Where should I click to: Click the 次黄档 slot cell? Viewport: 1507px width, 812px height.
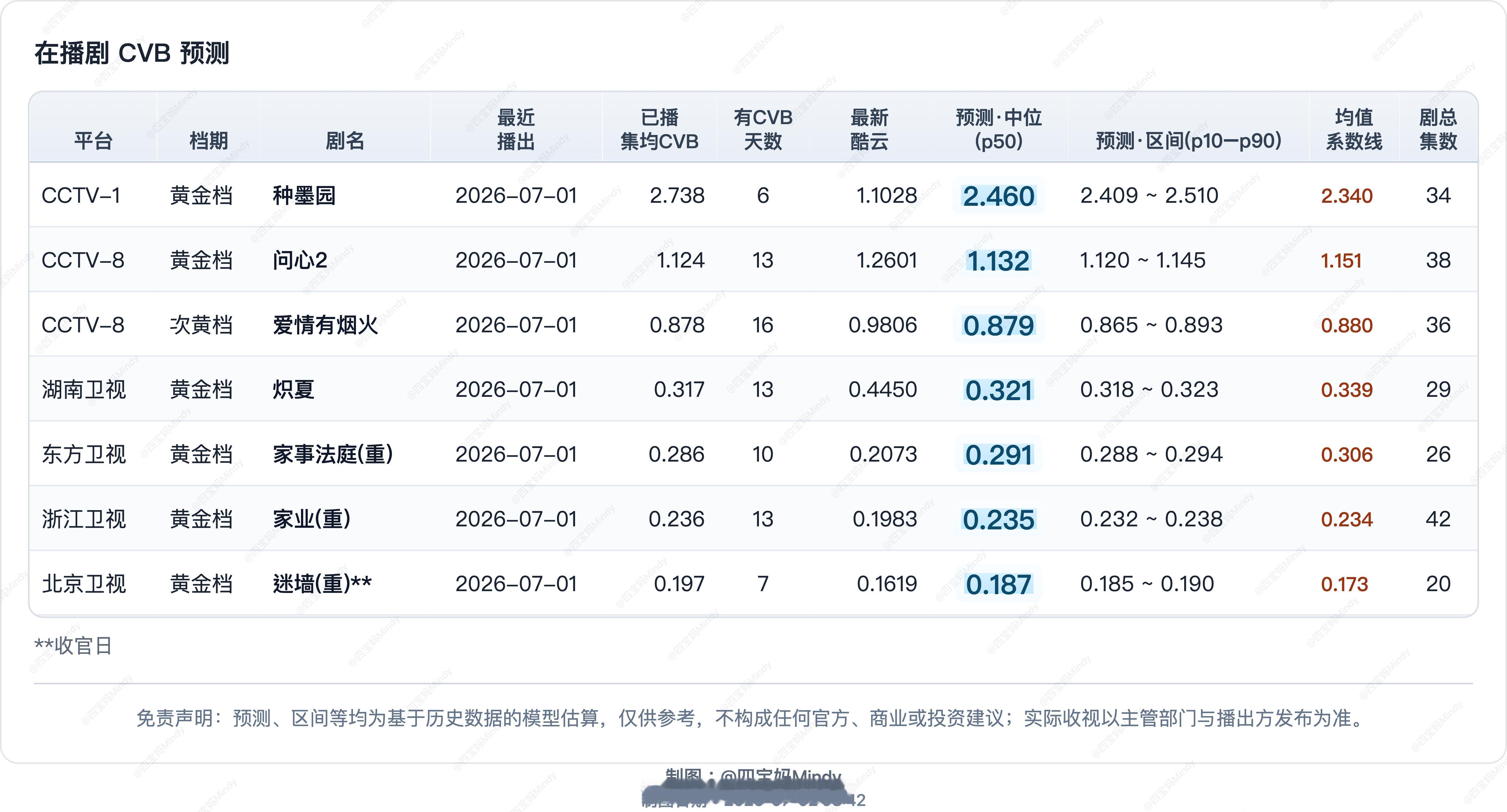pos(201,325)
